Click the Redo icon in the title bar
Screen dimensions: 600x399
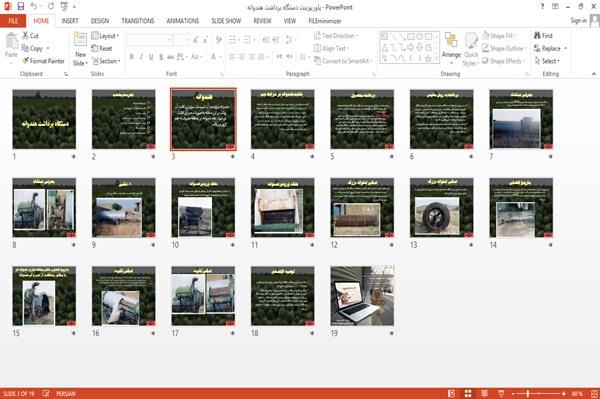51,7
